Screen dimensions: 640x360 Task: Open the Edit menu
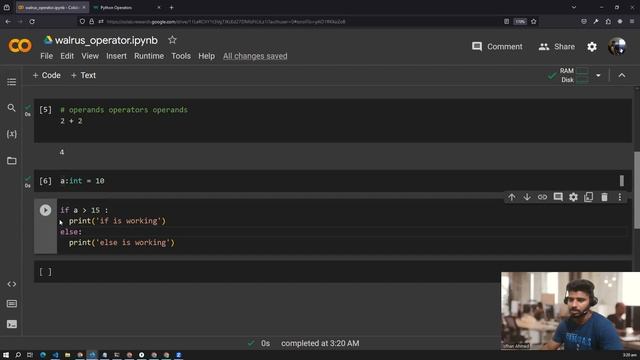tap(67, 56)
